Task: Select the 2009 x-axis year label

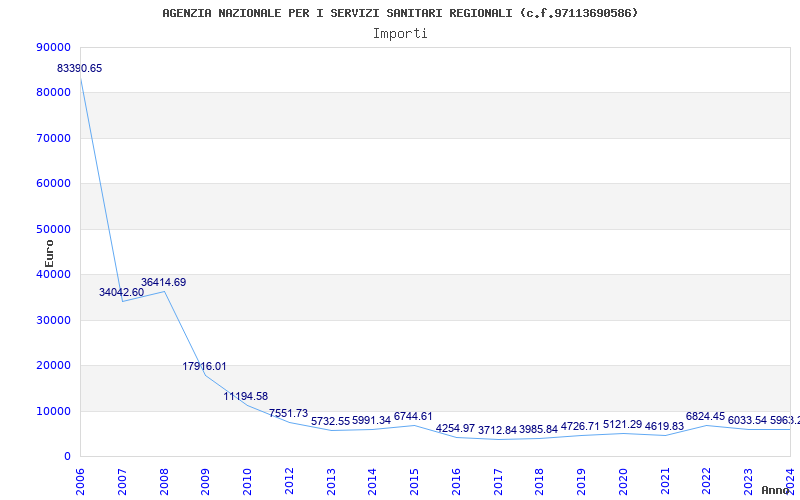Action: pyautogui.click(x=205, y=482)
